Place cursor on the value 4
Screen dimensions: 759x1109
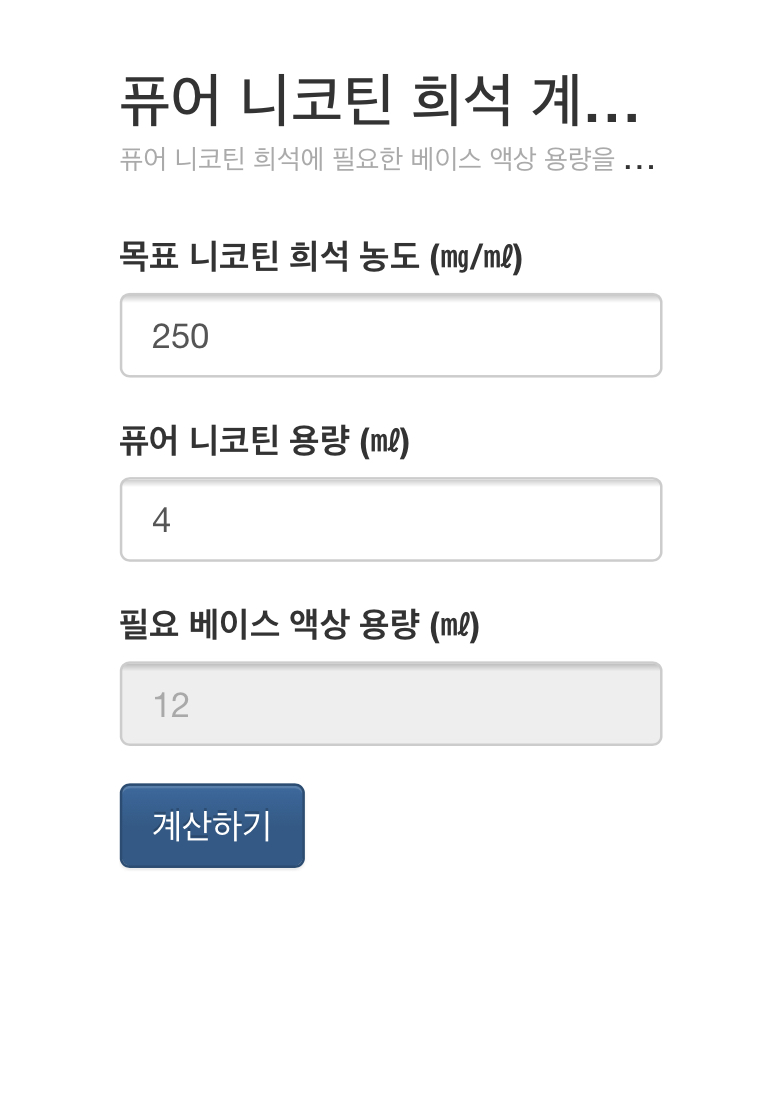pyautogui.click(x=161, y=521)
